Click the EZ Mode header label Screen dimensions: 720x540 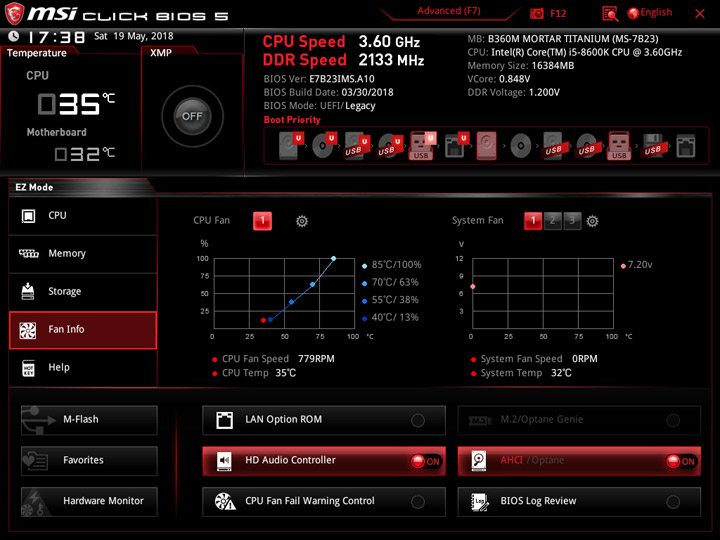pos(34,187)
